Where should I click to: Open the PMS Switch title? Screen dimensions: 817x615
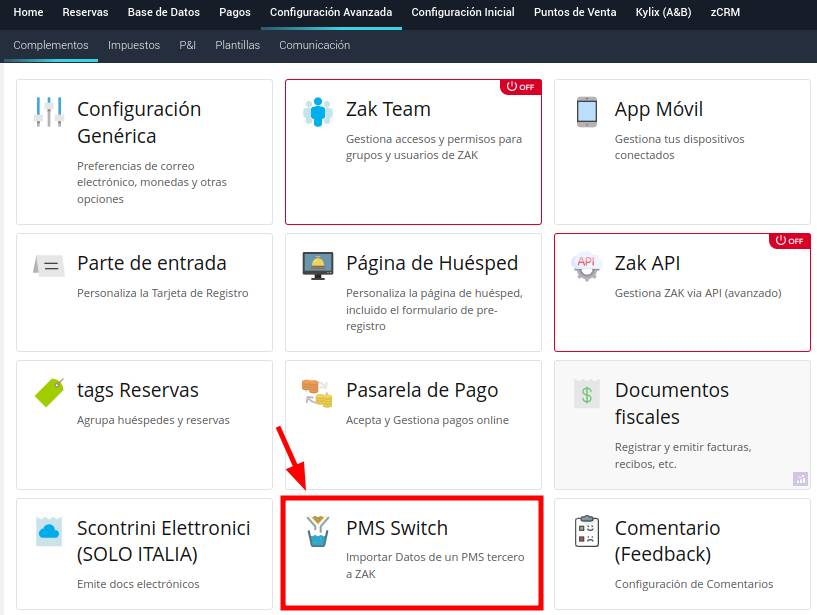(397, 528)
